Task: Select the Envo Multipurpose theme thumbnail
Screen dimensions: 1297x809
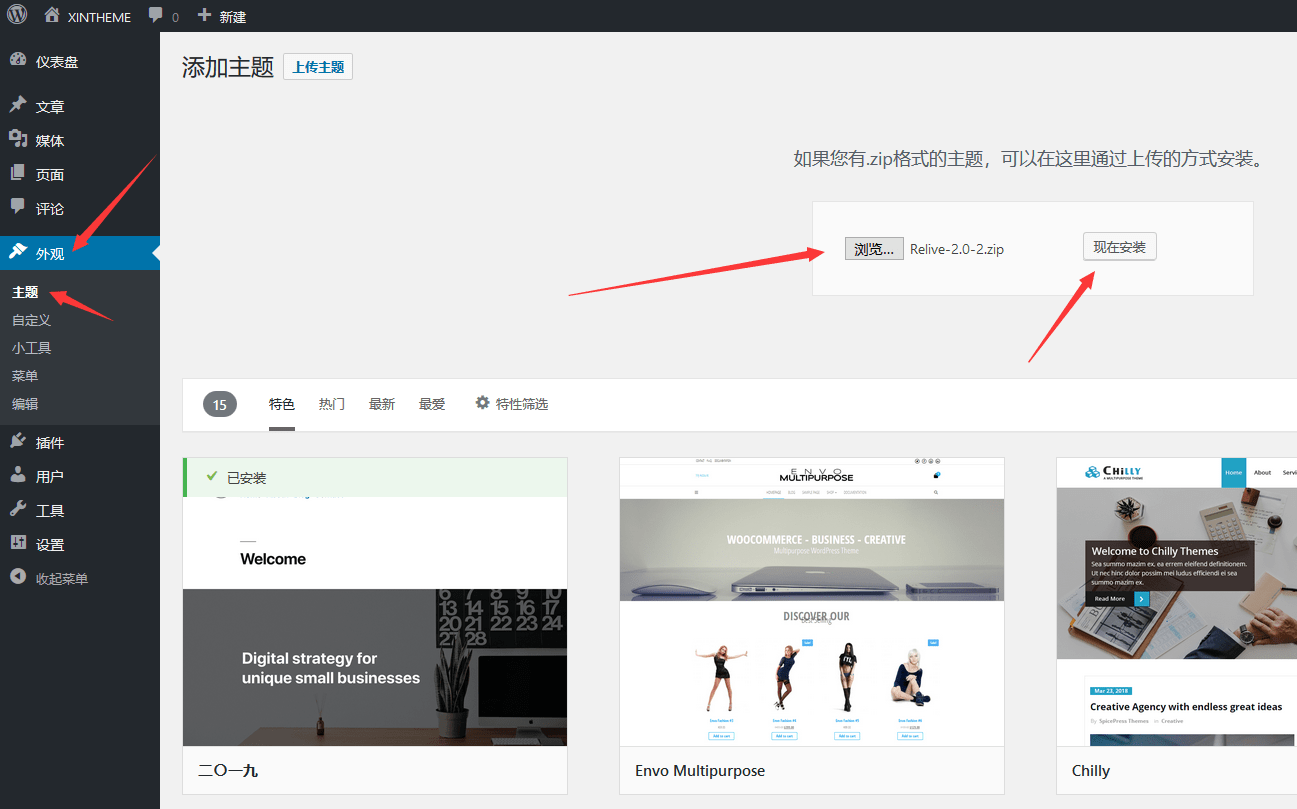Action: tap(811, 601)
